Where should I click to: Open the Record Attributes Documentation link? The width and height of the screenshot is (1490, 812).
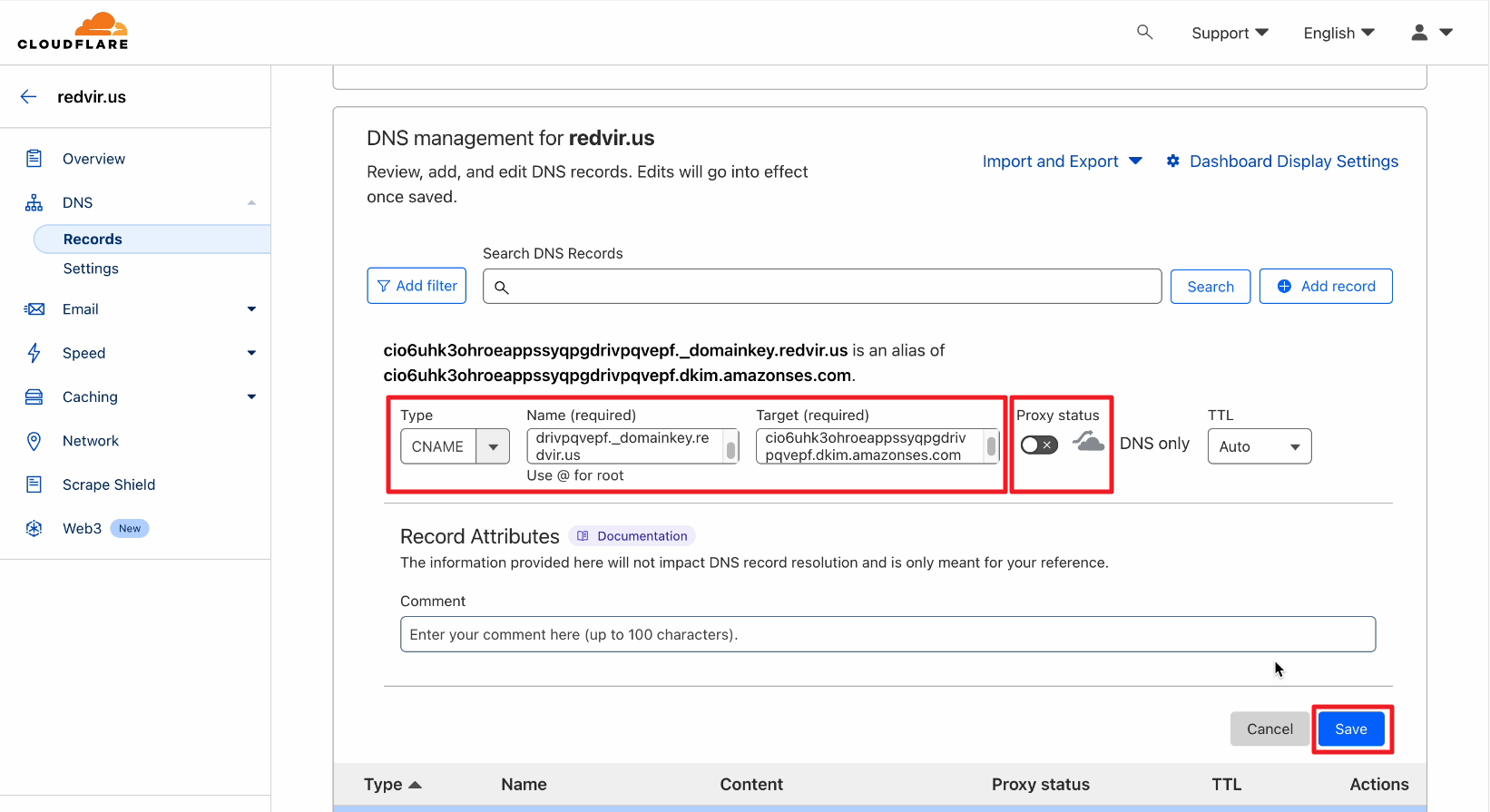(632, 536)
